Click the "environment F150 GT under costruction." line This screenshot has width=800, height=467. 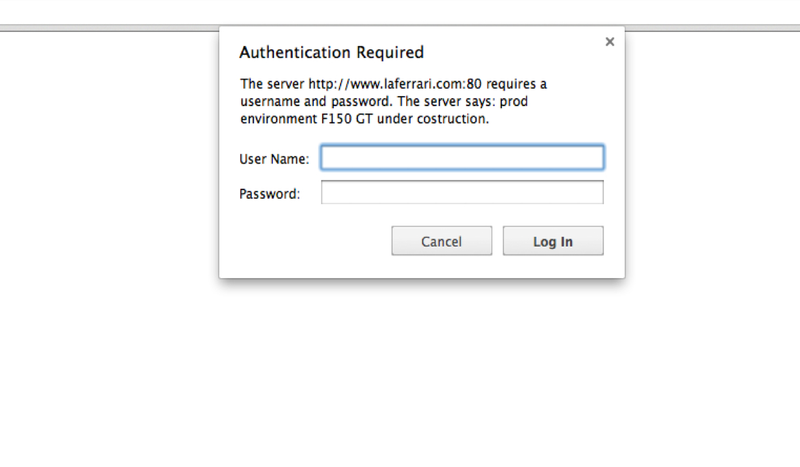pyautogui.click(x=364, y=119)
